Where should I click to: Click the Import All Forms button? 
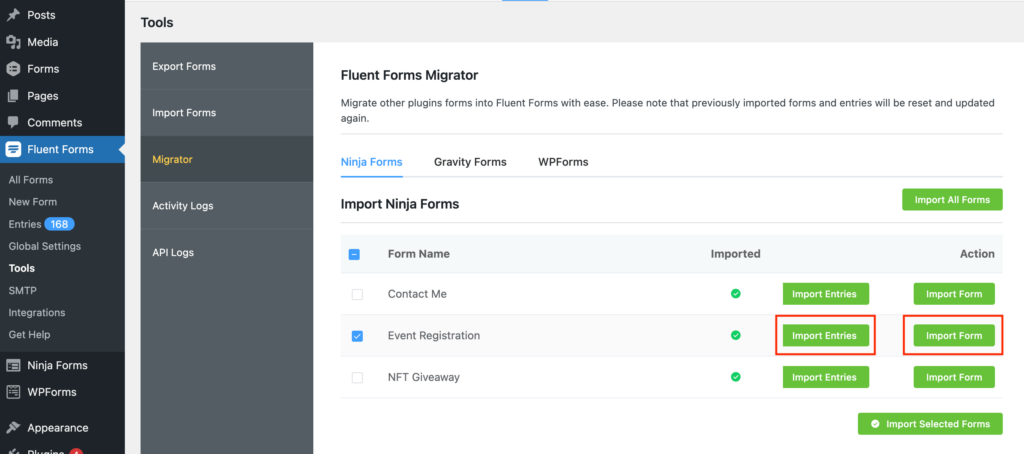point(952,200)
